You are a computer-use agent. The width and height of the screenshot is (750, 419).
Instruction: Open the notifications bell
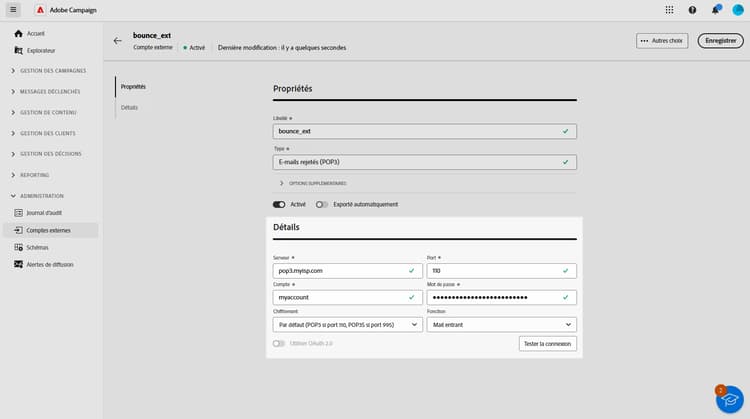(x=715, y=10)
